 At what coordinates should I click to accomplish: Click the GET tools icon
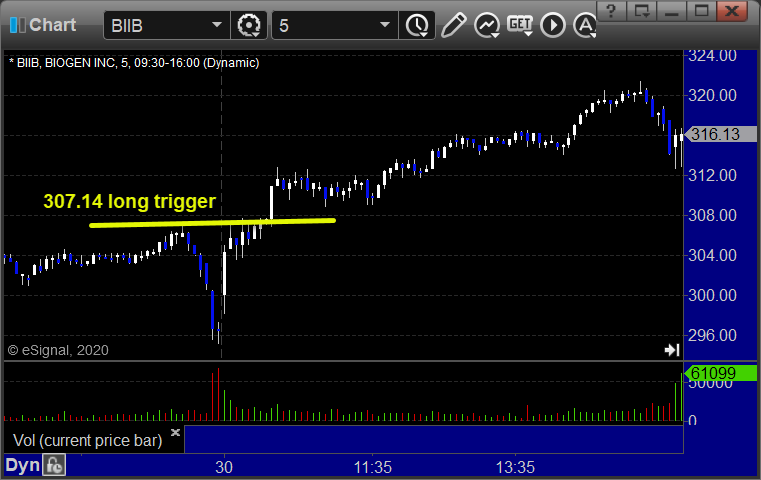click(x=520, y=25)
